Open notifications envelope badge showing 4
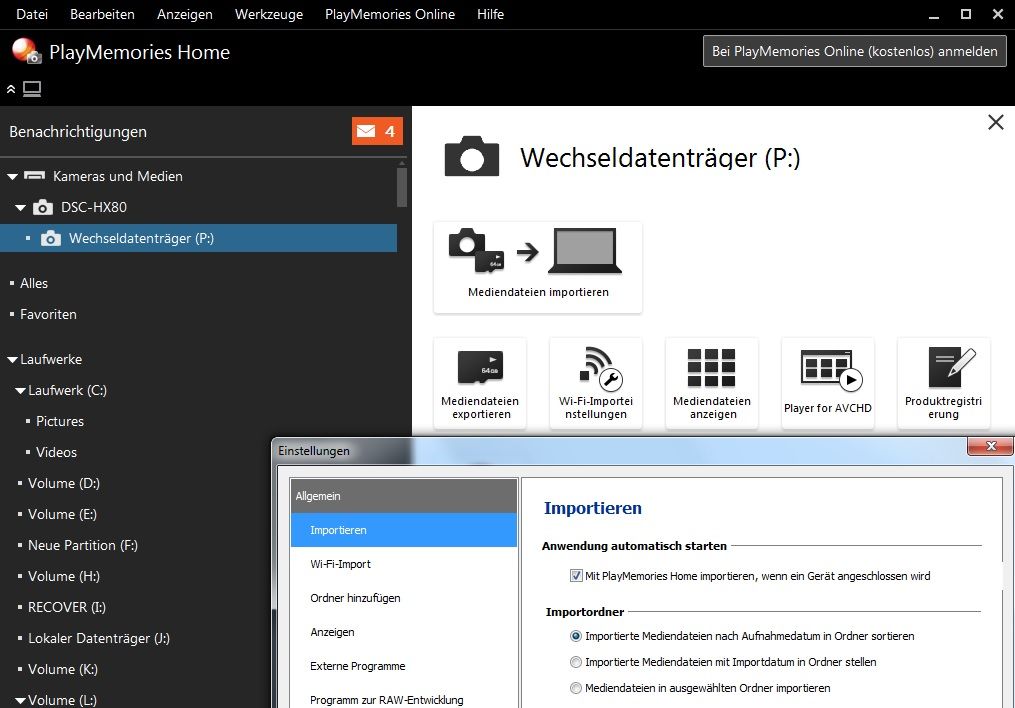The width and height of the screenshot is (1015, 708). 377,131
